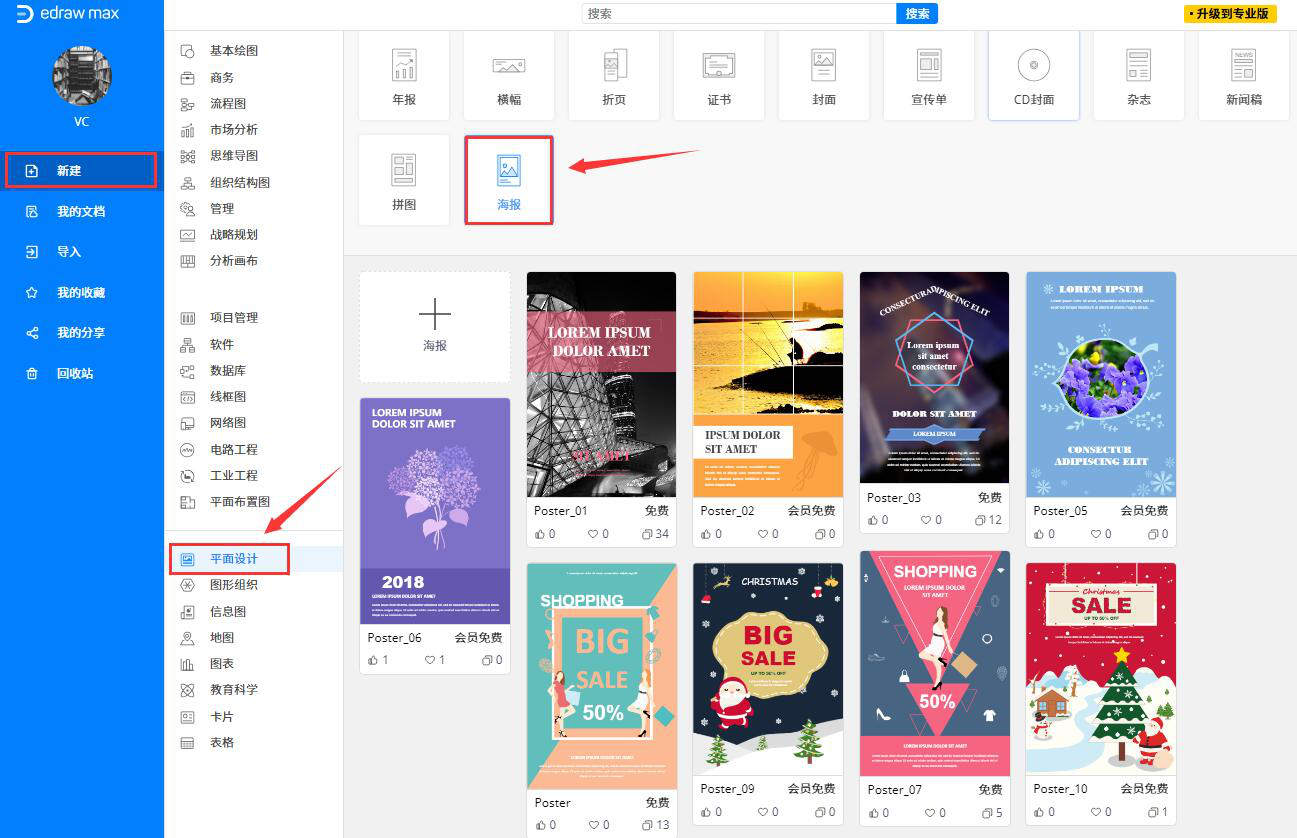The width and height of the screenshot is (1297, 838).
Task: Open 我的收藏 favorites
Action: [x=81, y=292]
